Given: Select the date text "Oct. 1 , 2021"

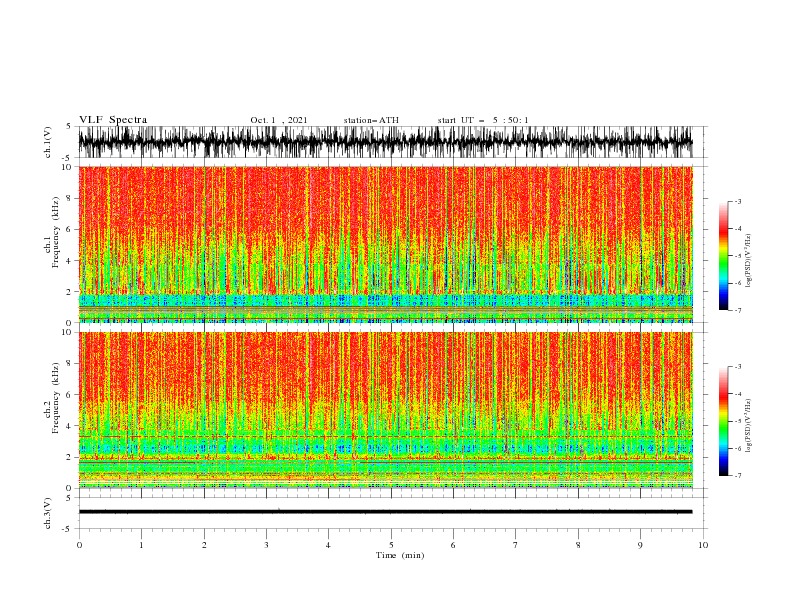Looking at the screenshot, I should point(279,120).
